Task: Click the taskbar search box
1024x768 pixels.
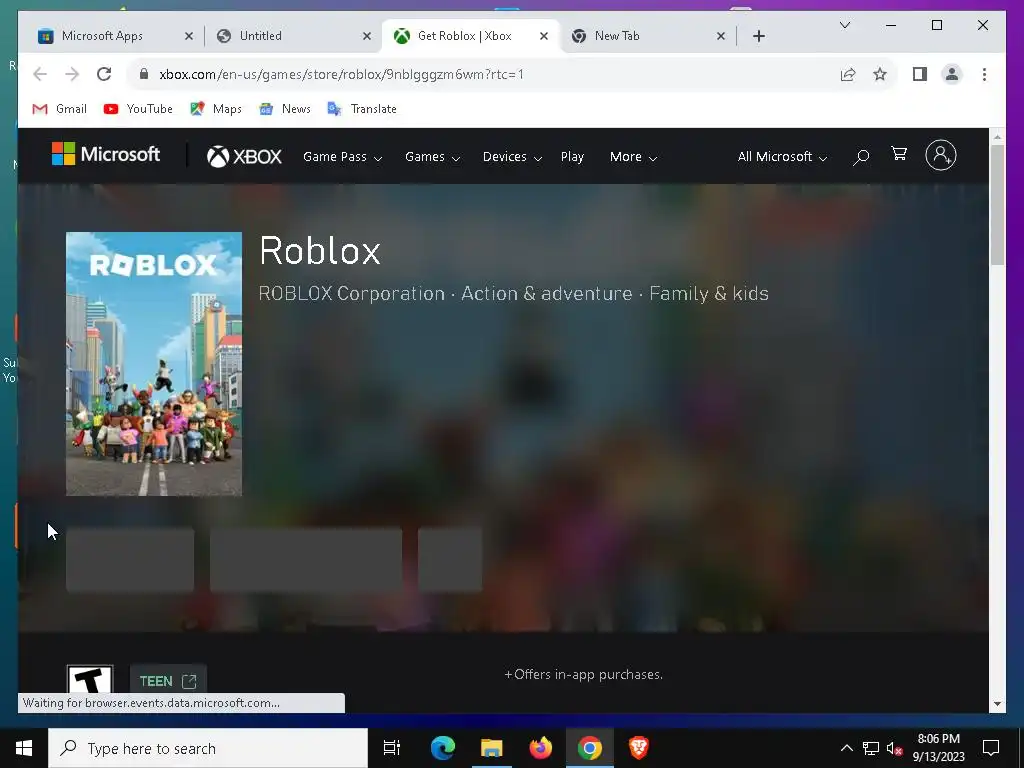Action: [208, 748]
